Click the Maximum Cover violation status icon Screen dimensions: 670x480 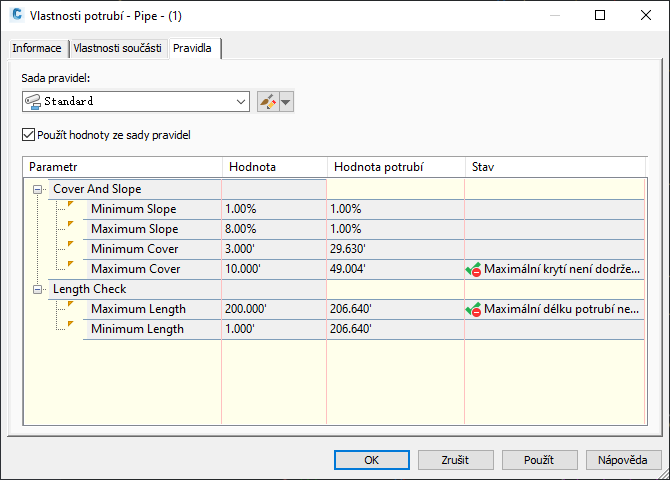[473, 269]
